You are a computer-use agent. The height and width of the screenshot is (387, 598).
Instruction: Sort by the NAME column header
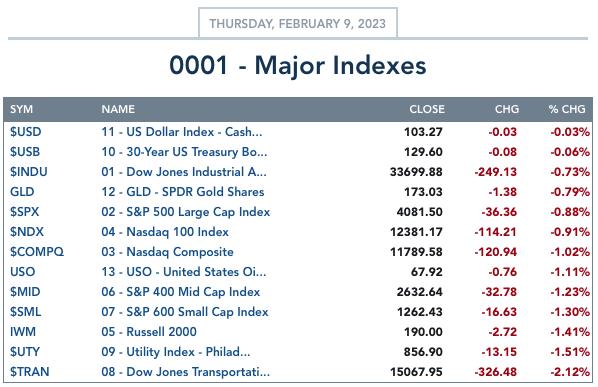118,109
